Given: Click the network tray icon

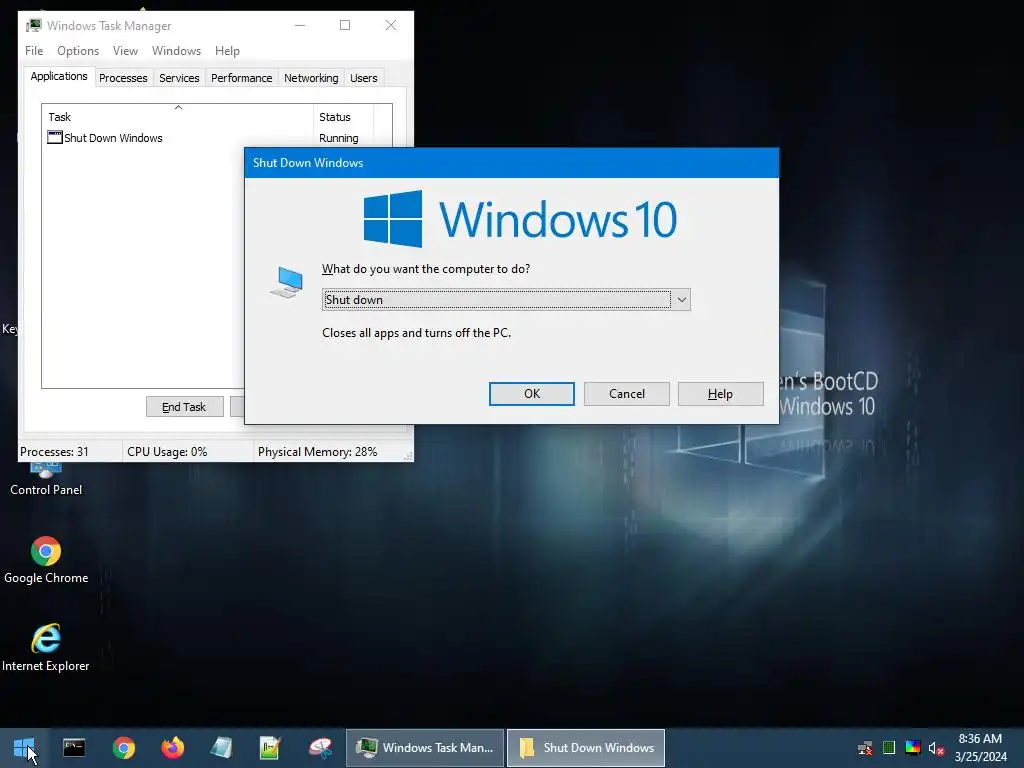Looking at the screenshot, I should coord(865,748).
